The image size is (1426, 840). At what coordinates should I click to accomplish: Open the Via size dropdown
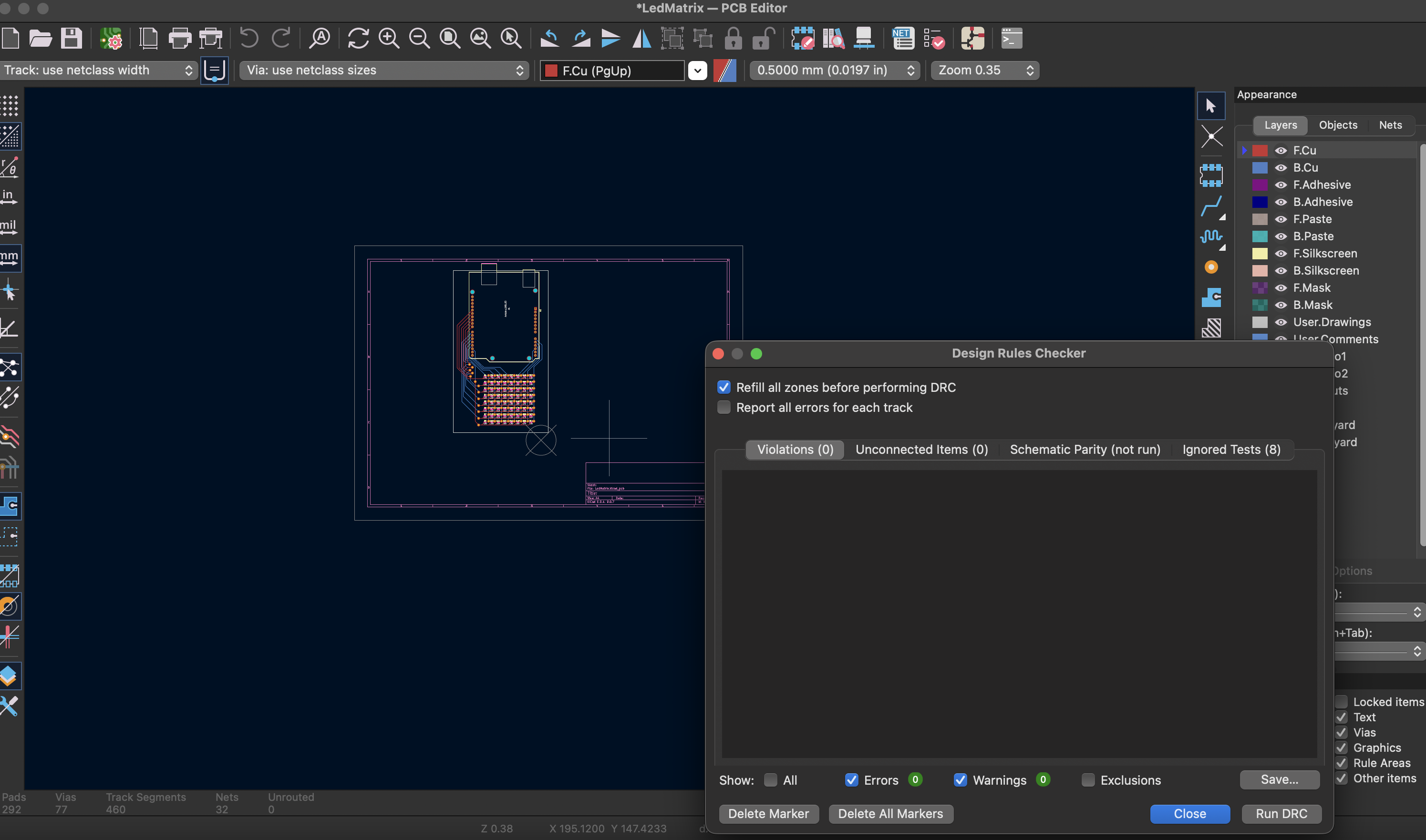pyautogui.click(x=384, y=70)
